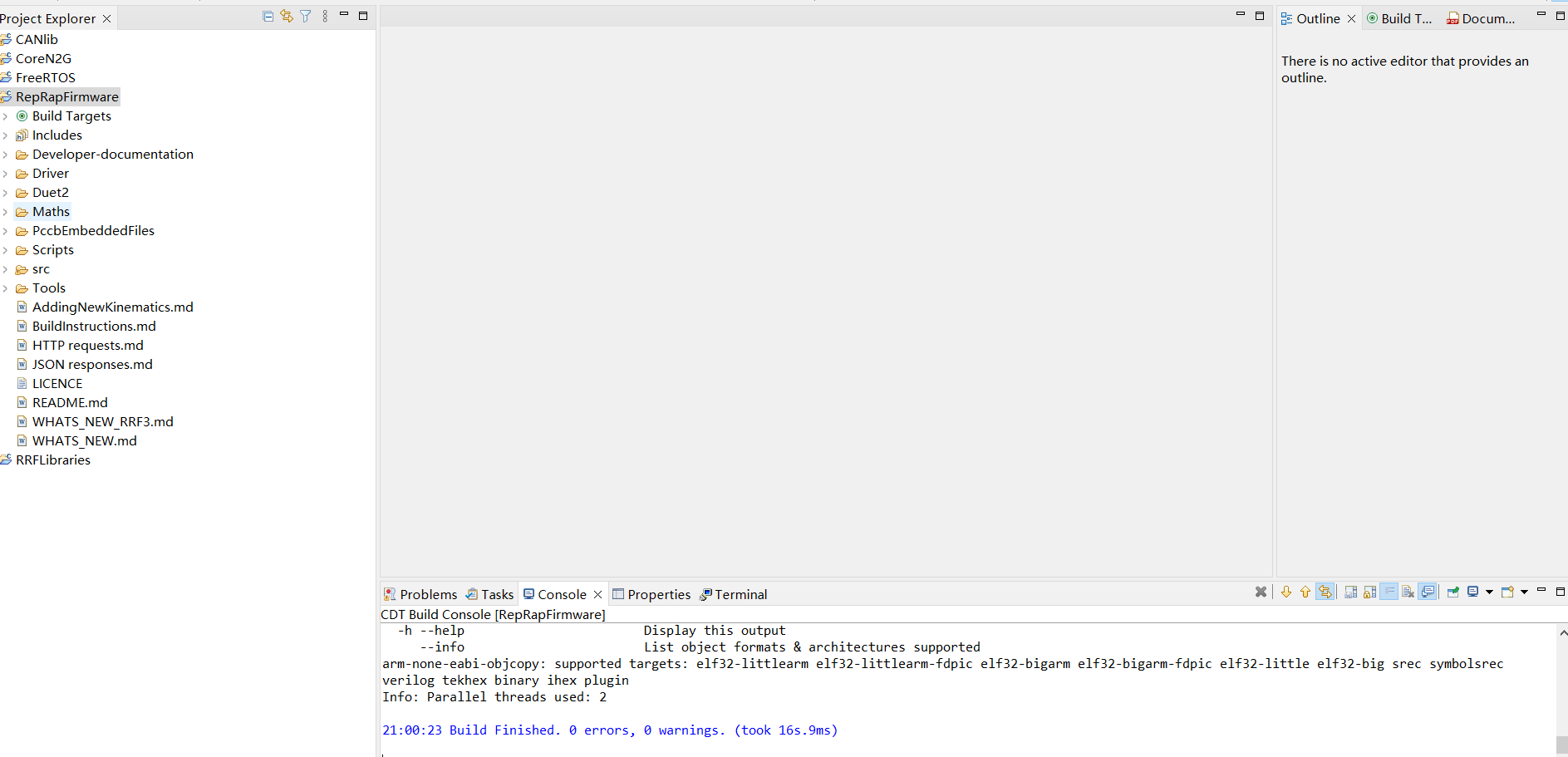Maximize the Outline panel
The height and width of the screenshot is (757, 1568).
click(1561, 16)
